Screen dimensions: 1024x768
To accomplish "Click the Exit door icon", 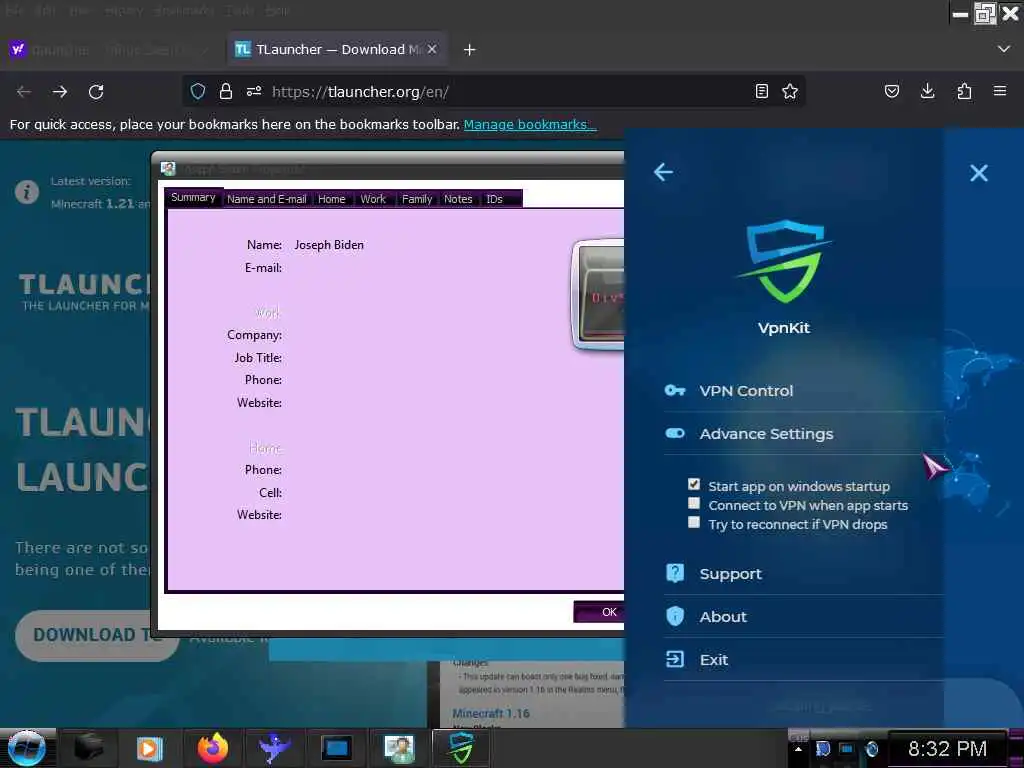I will coord(675,659).
